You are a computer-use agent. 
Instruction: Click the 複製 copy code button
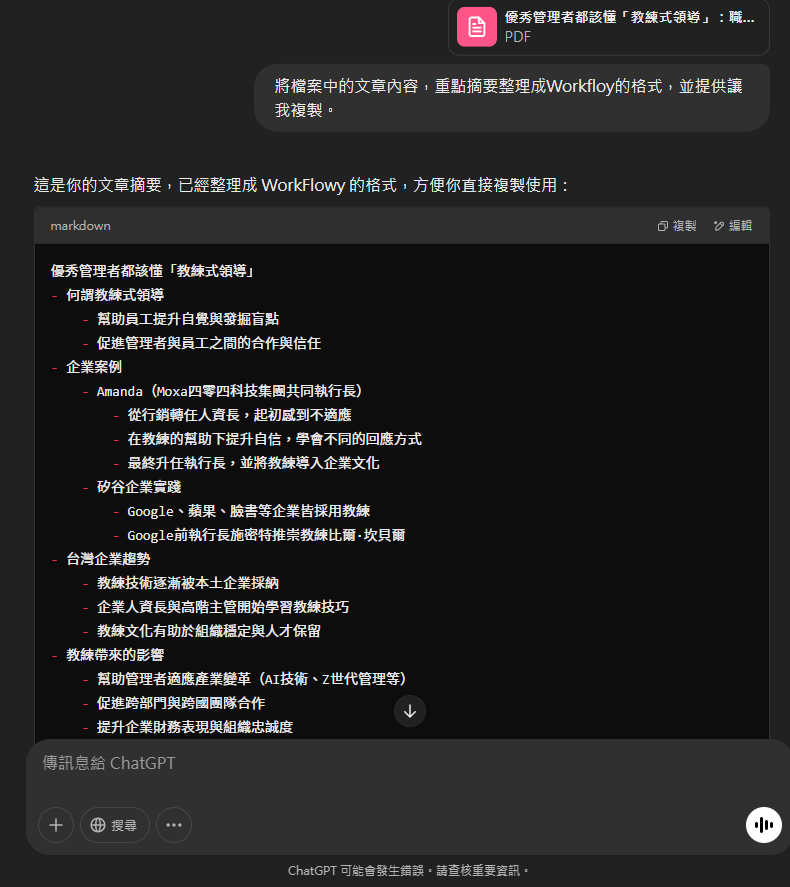(677, 226)
